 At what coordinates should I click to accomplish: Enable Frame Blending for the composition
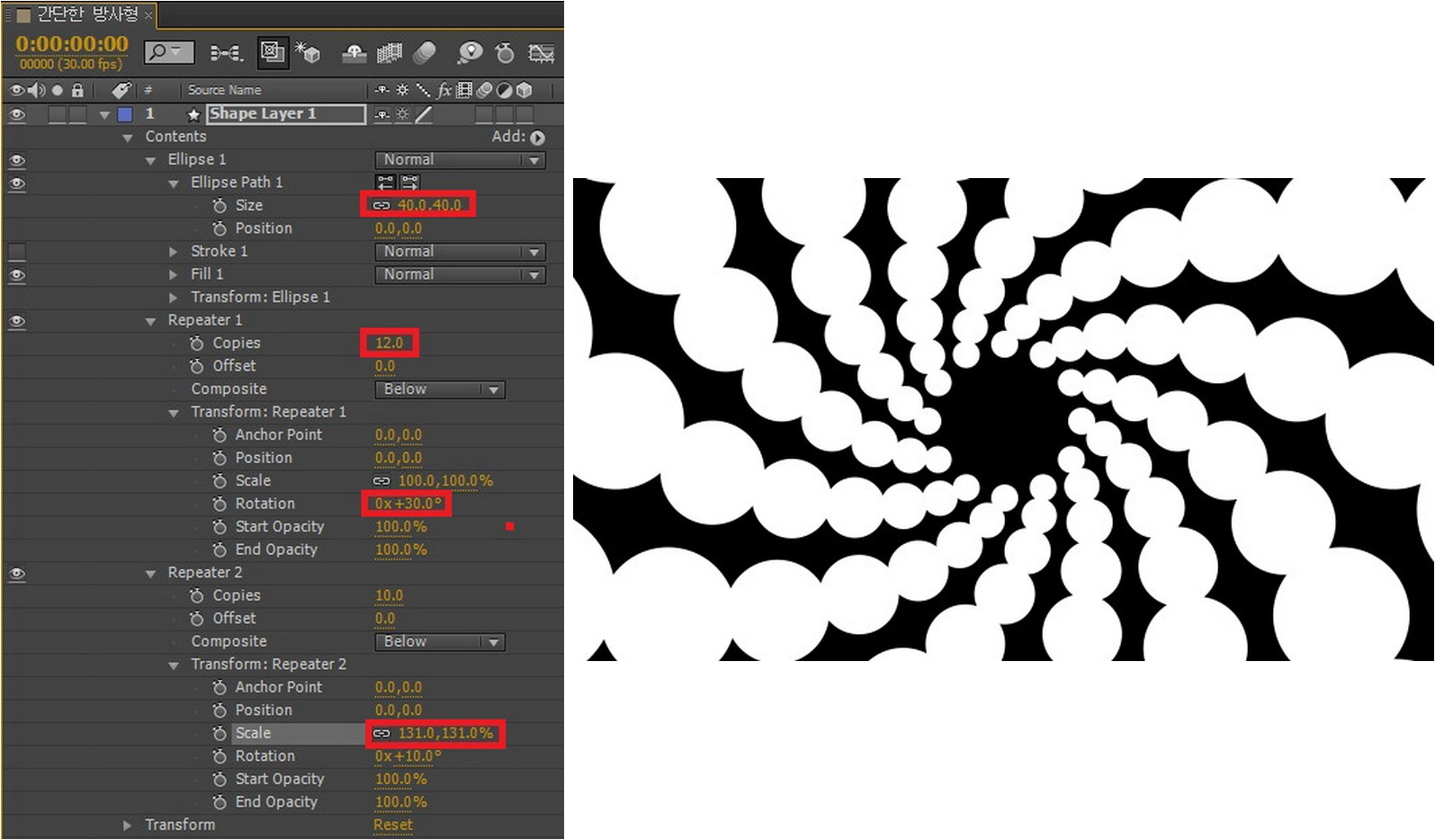(x=390, y=53)
